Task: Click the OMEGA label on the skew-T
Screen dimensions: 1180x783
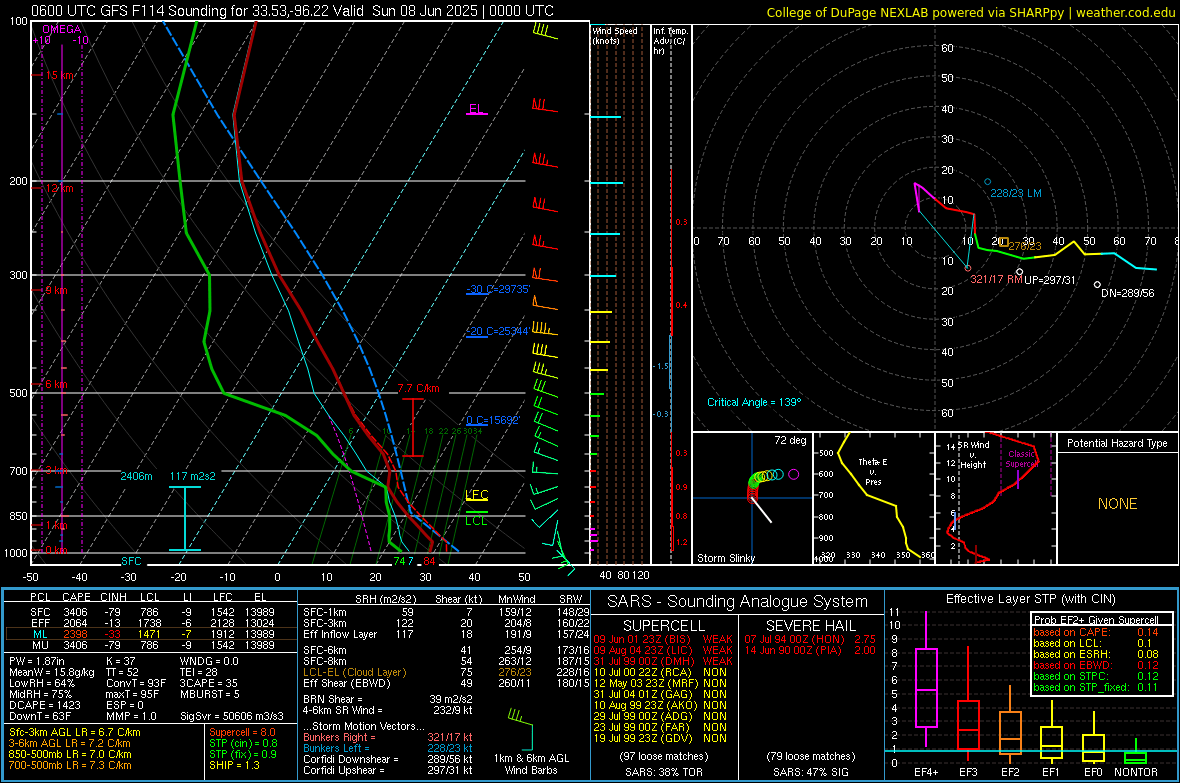Action: click(x=61, y=29)
